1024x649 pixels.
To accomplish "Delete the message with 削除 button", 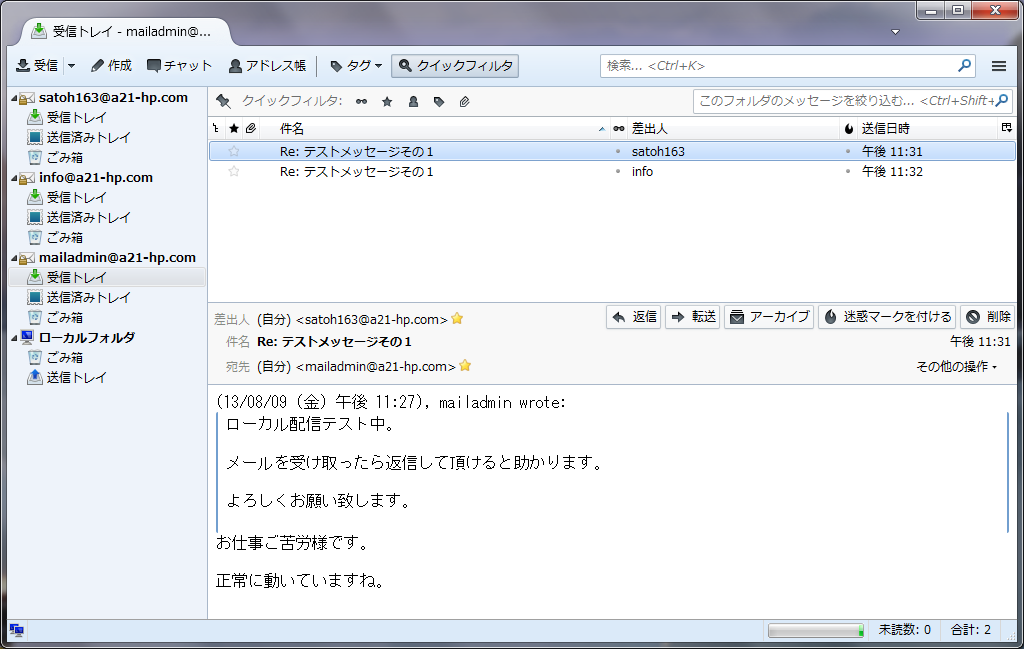I will 987,317.
